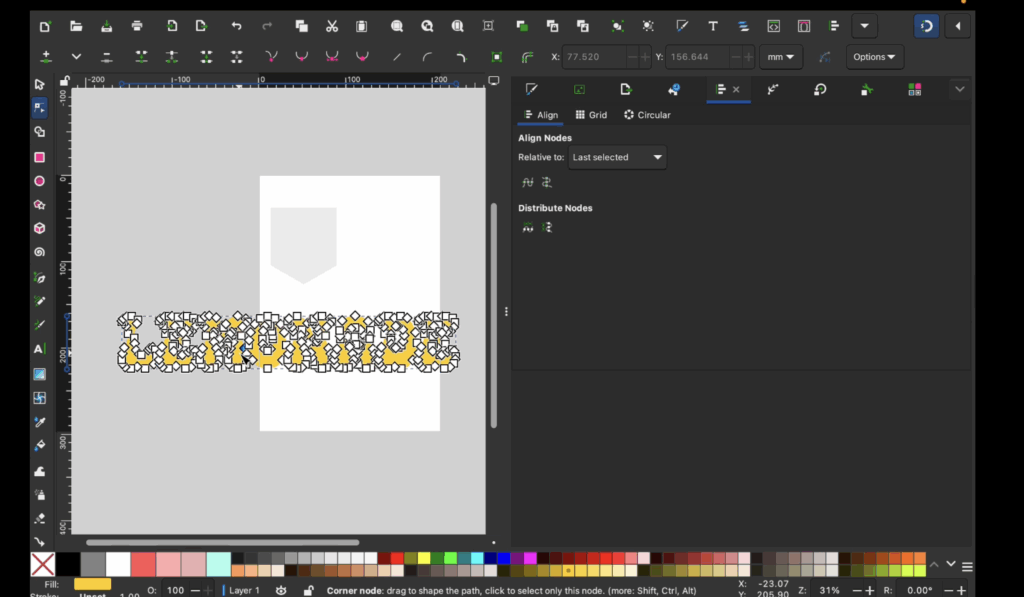This screenshot has height=597, width=1024.
Task: Choose the Rectangle tool
Action: (x=39, y=157)
